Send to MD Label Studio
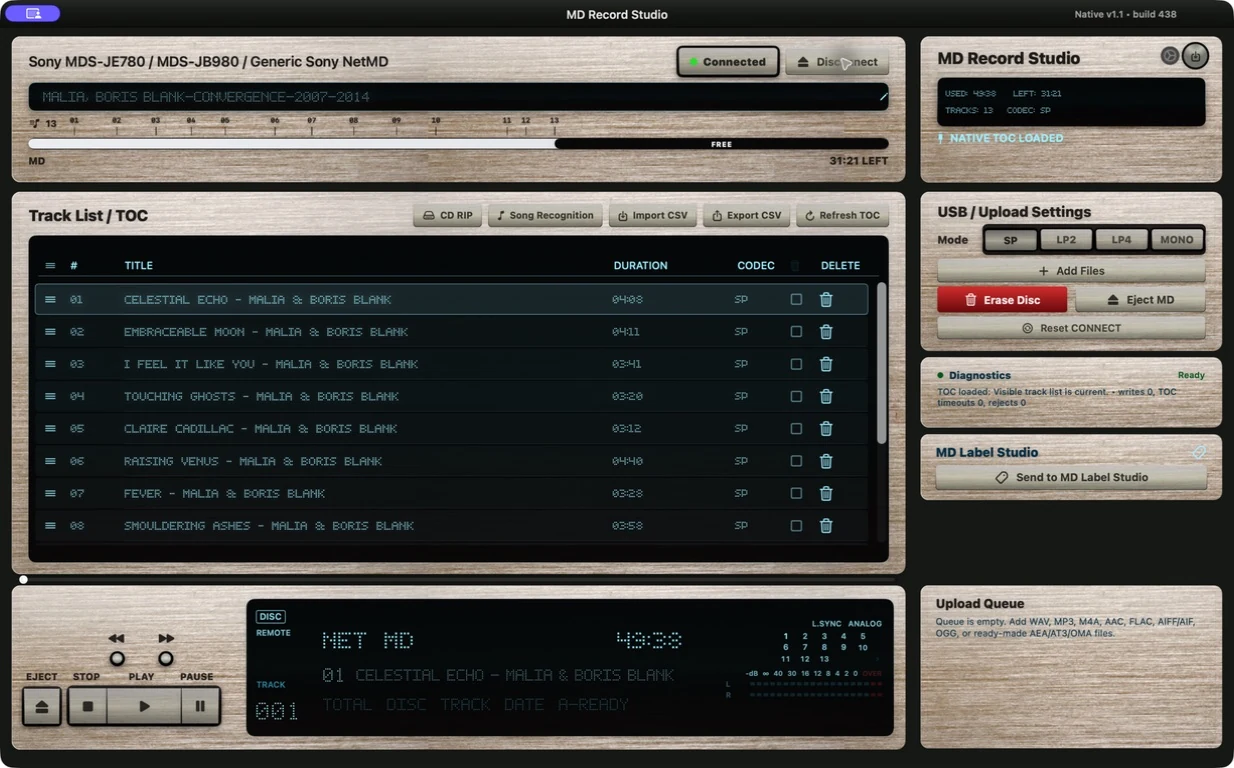 (1071, 478)
